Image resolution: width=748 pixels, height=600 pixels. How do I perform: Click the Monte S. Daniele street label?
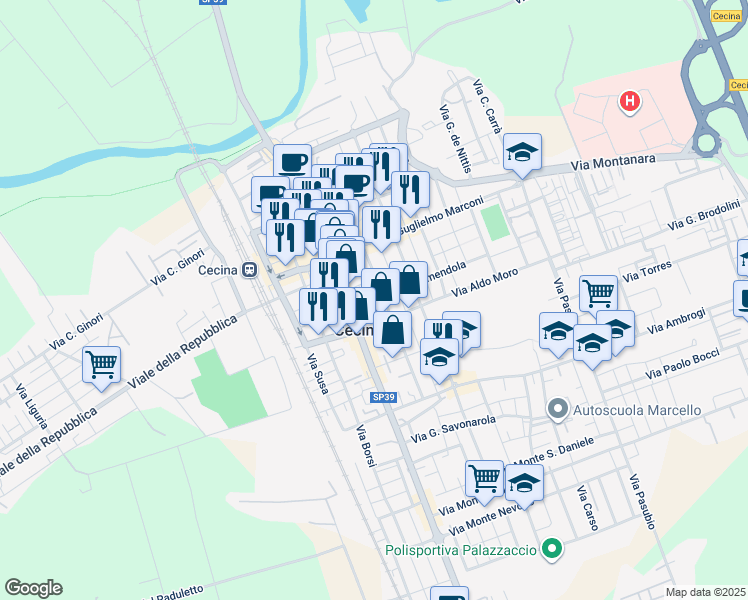point(555,451)
